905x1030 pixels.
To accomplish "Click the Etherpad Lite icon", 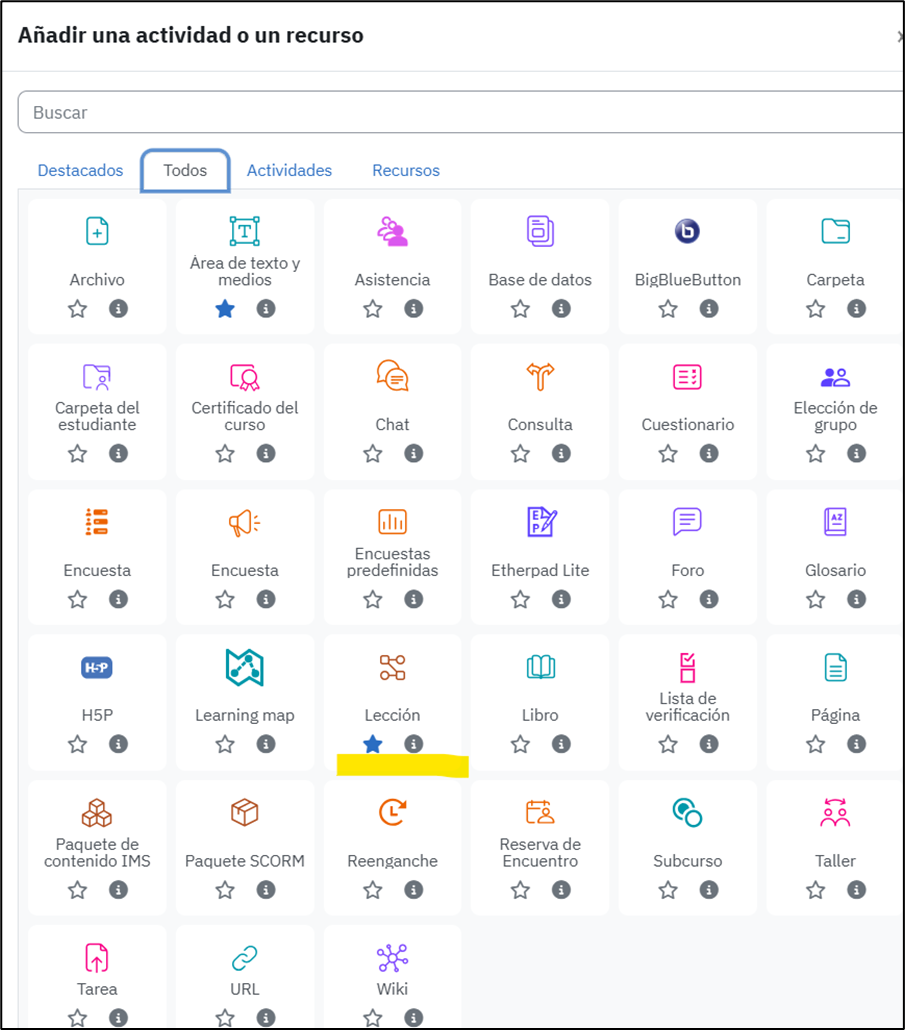I will click(x=540, y=522).
